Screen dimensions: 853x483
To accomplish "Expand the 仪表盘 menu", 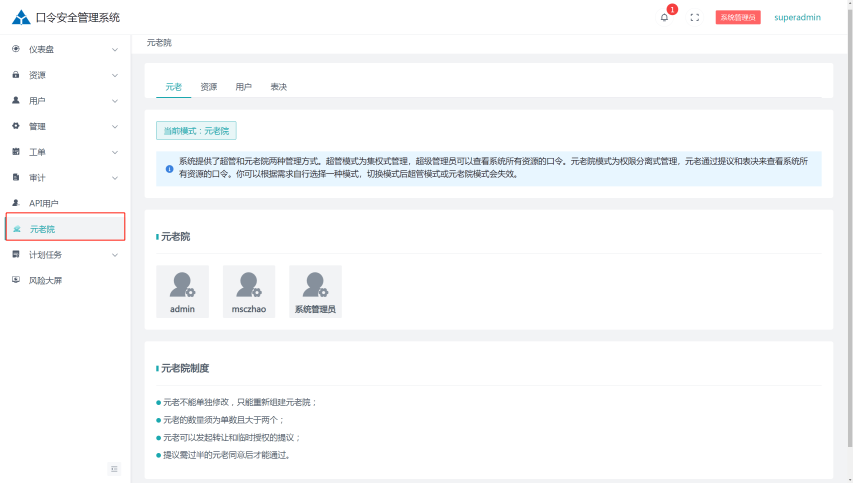I will tap(64, 49).
